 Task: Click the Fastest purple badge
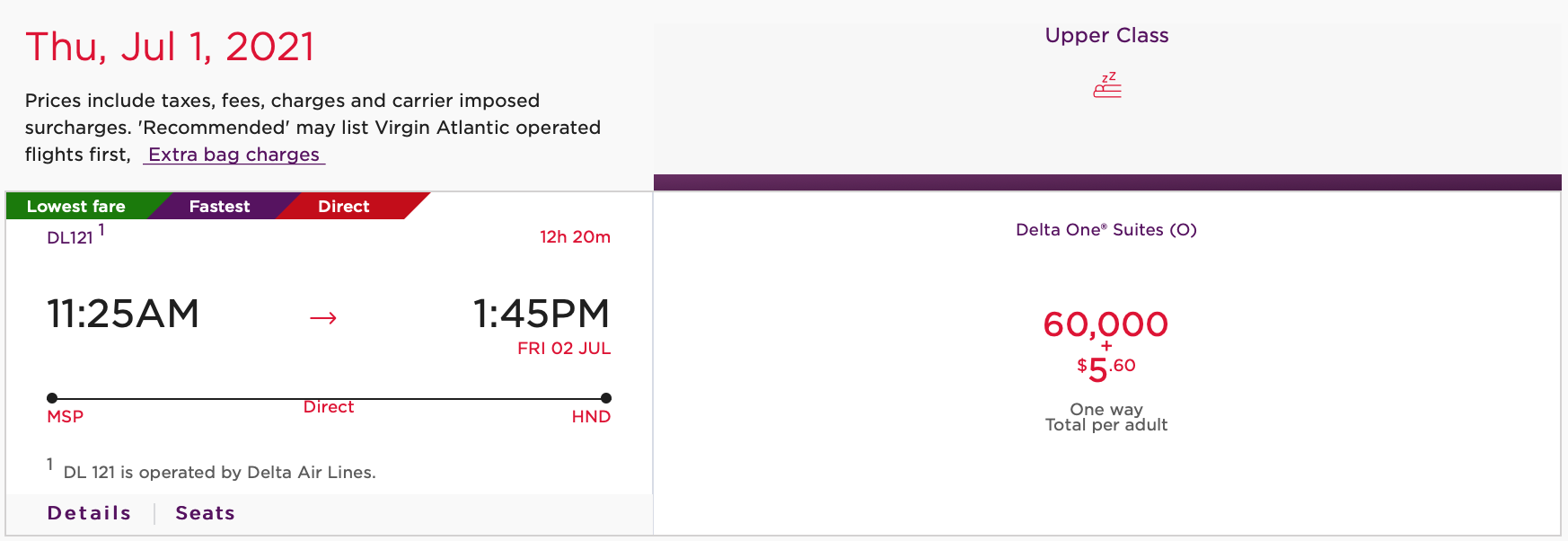[218, 206]
